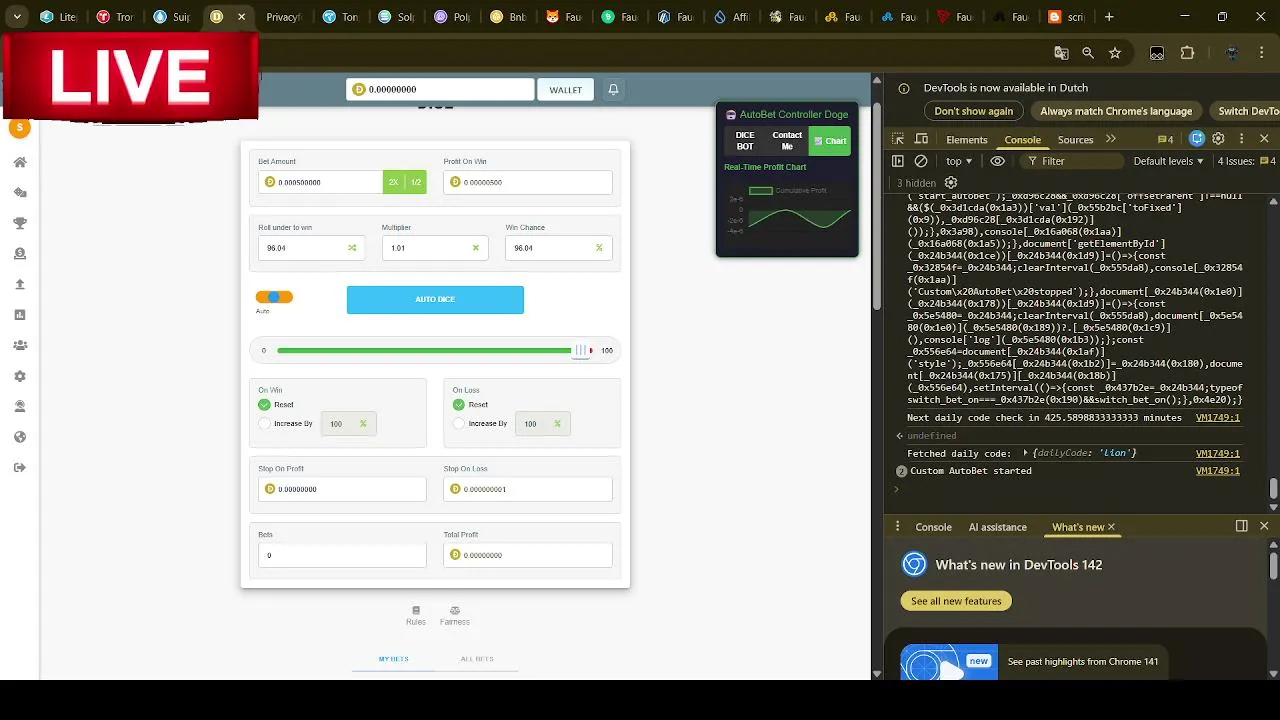Image resolution: width=1280 pixels, height=720 pixels.
Task: Click the WALLET button
Action: point(565,89)
